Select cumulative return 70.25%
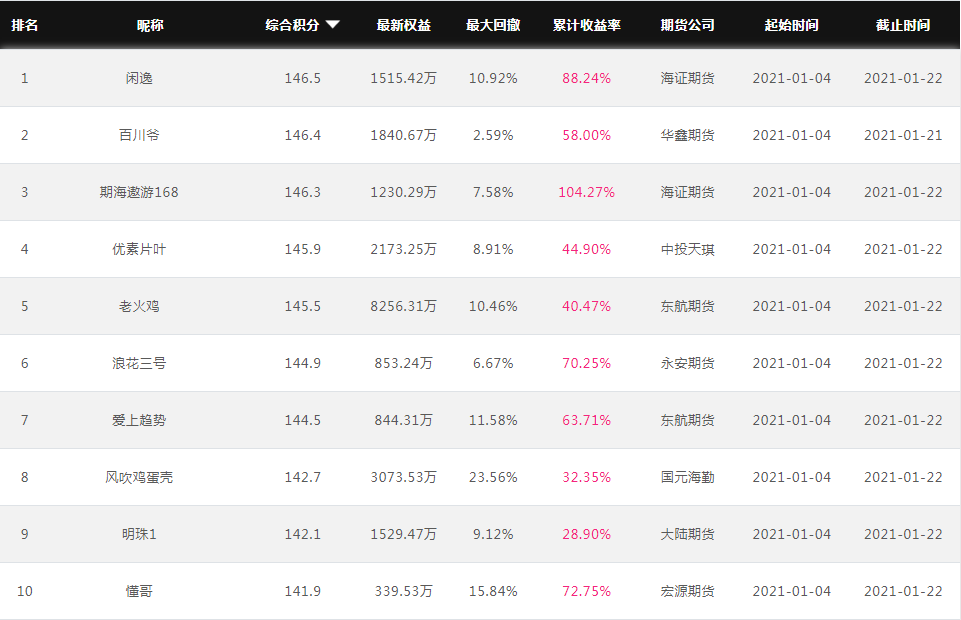Viewport: 961px width, 620px height. coord(587,363)
